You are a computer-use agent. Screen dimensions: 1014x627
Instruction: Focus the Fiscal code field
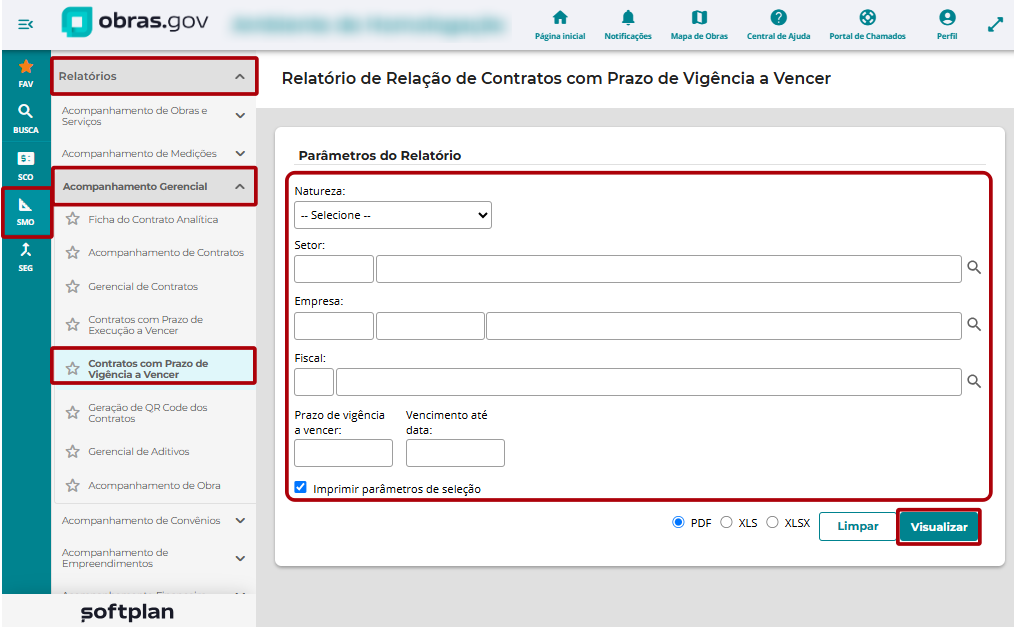[314, 382]
